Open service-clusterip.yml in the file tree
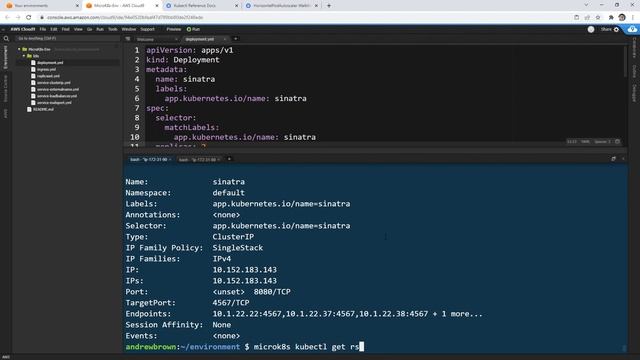The image size is (640, 360). tap(53, 83)
